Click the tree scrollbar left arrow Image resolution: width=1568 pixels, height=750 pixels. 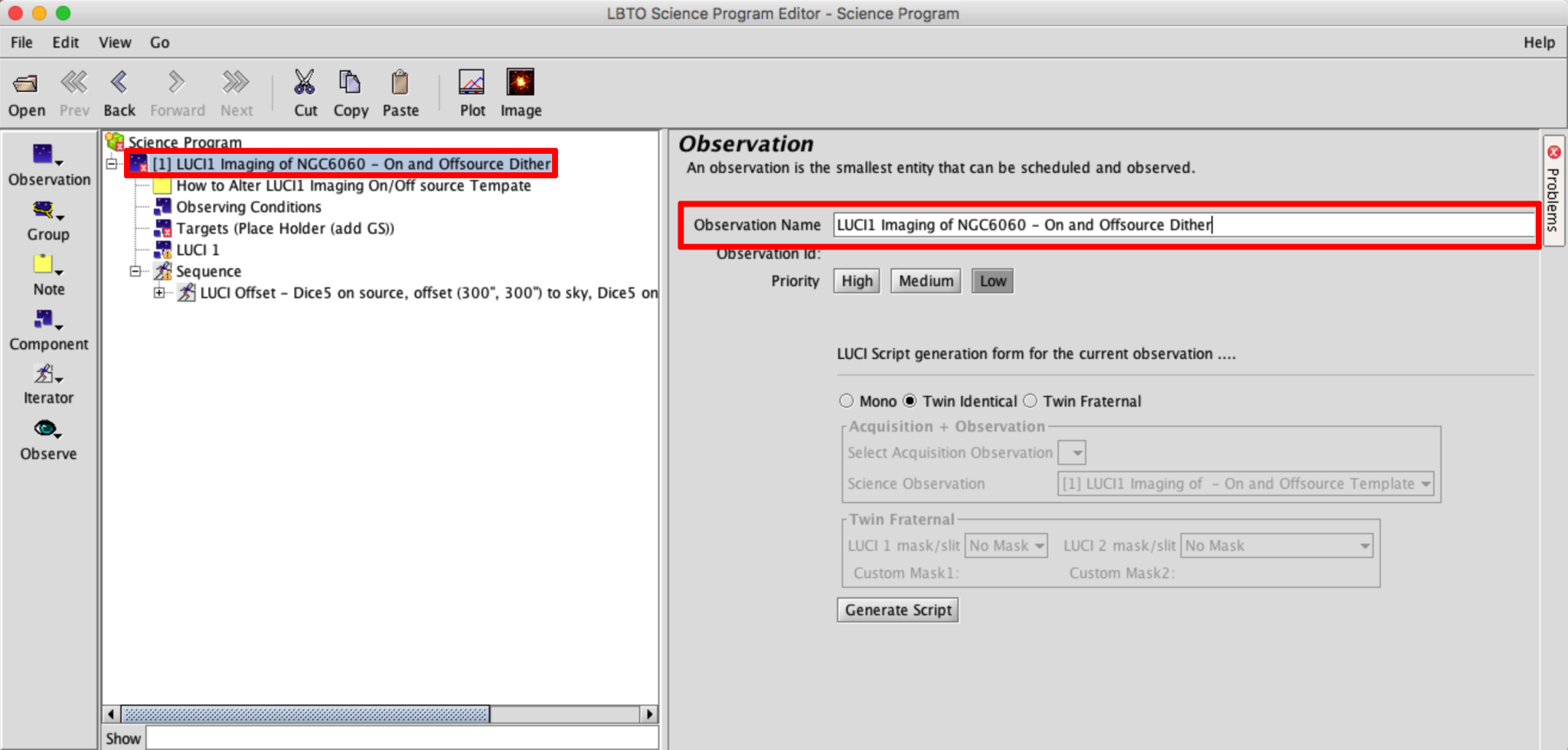pyautogui.click(x=112, y=714)
